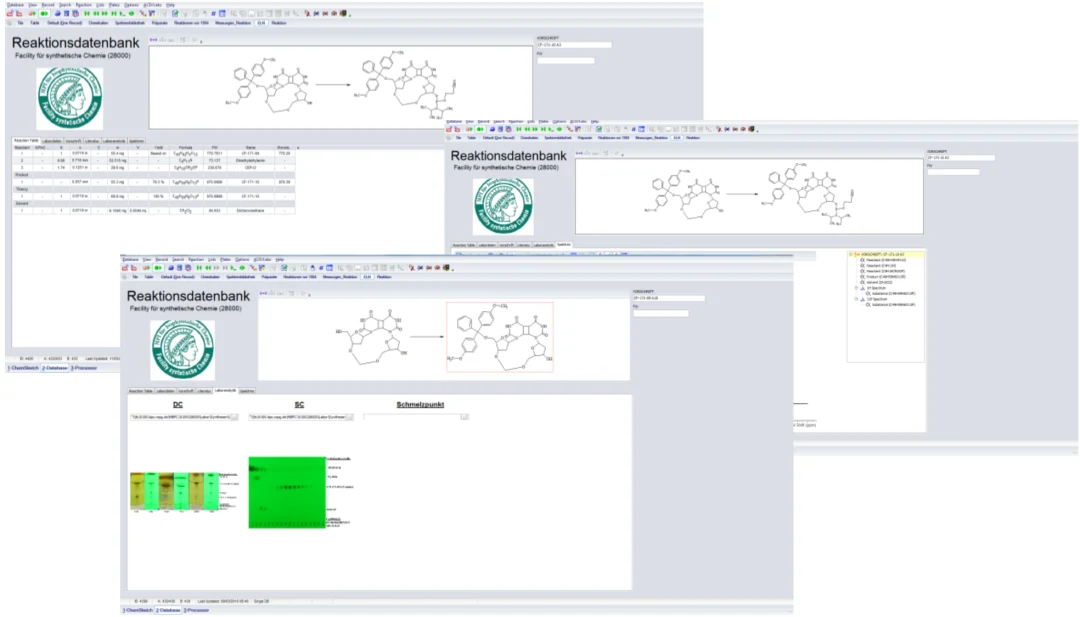Open the Record menu in the front window
Screen dimensions: 1080x617
162,260
